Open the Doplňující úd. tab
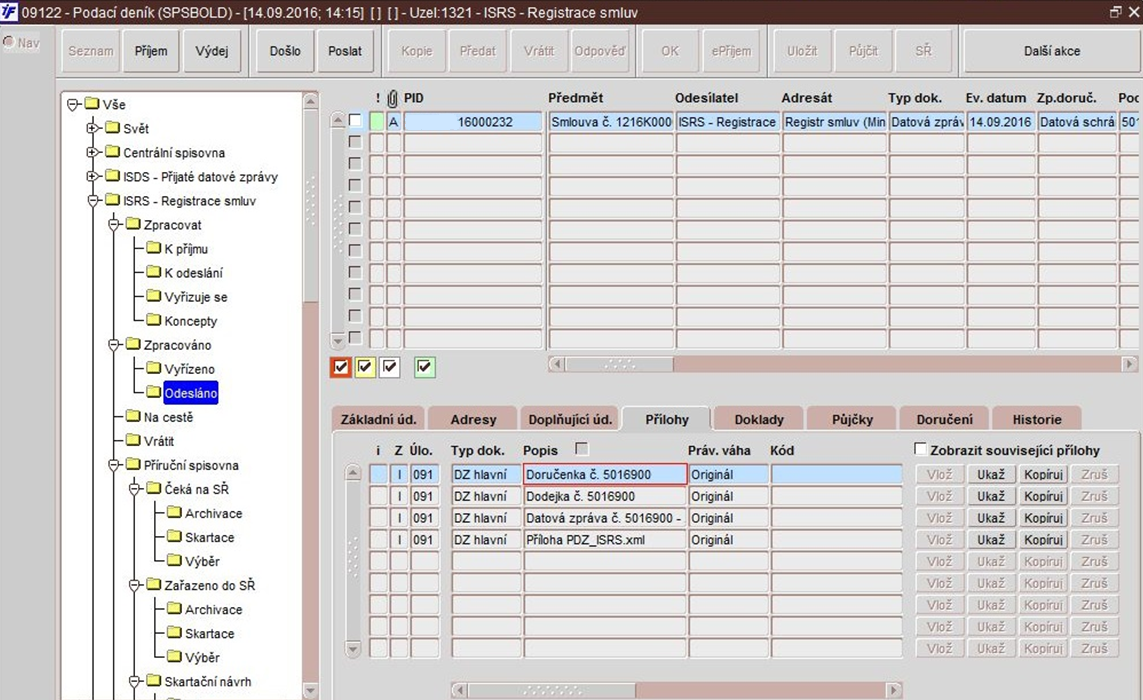This screenshot has width=1143, height=700. (x=570, y=419)
